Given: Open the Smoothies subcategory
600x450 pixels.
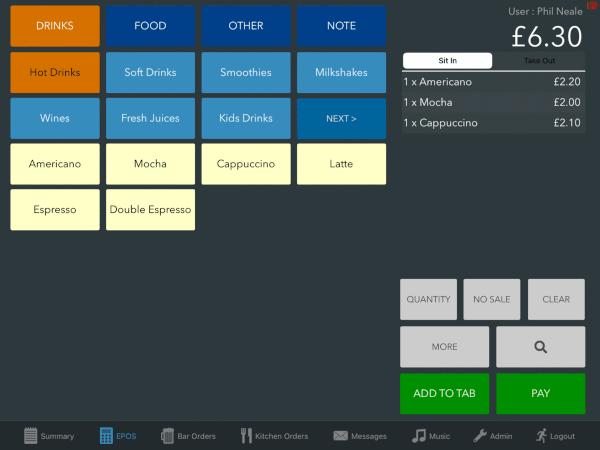Looking at the screenshot, I should [x=246, y=72].
